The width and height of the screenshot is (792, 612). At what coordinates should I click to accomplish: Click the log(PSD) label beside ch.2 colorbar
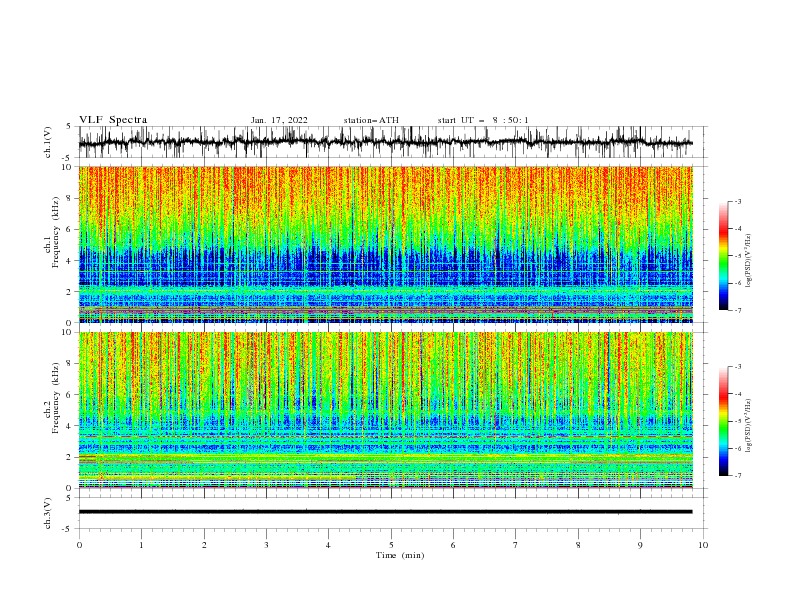748,426
